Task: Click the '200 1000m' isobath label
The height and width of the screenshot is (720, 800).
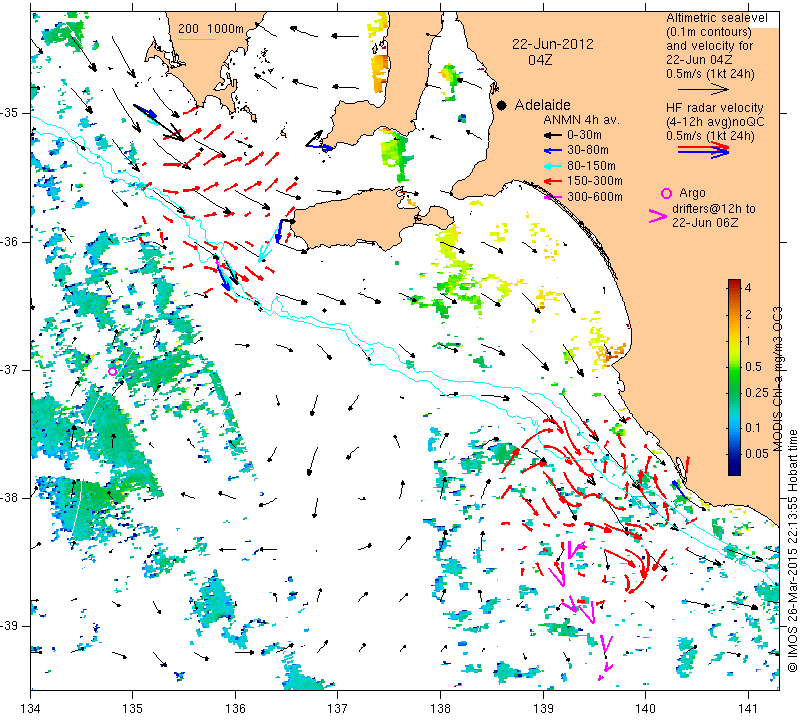Action: pos(211,29)
